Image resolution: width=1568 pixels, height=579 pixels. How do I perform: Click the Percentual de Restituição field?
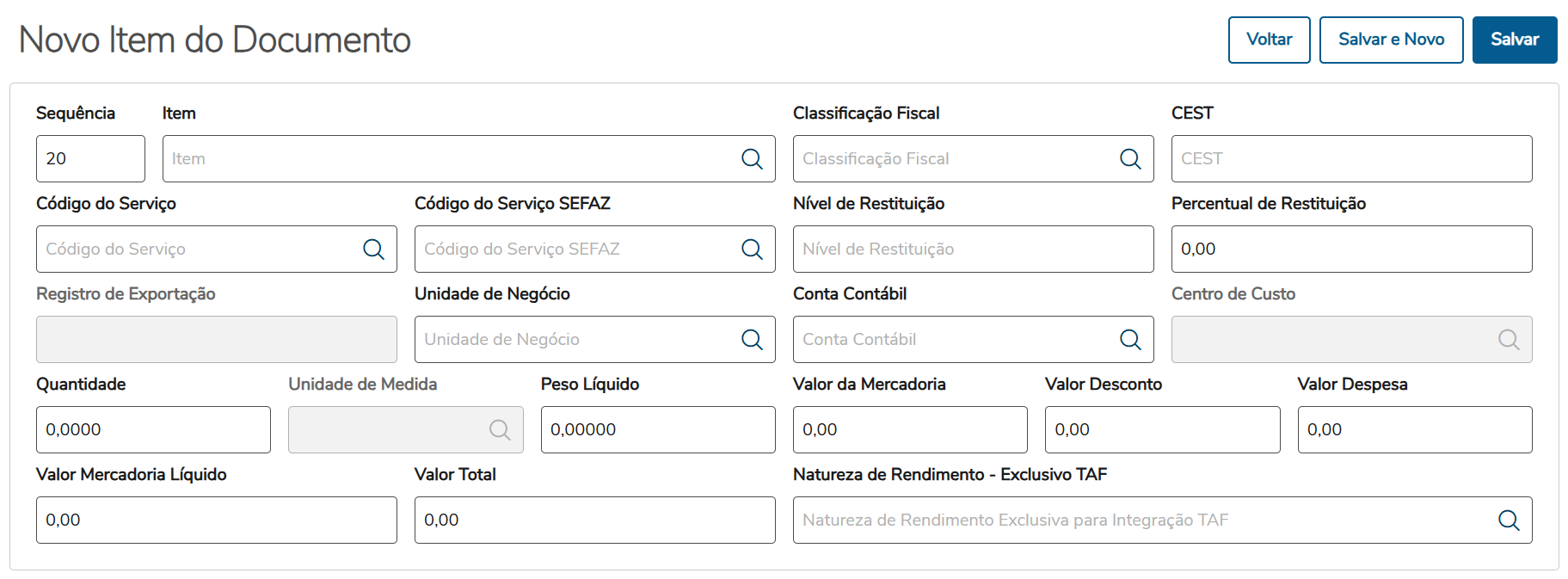pyautogui.click(x=1350, y=249)
